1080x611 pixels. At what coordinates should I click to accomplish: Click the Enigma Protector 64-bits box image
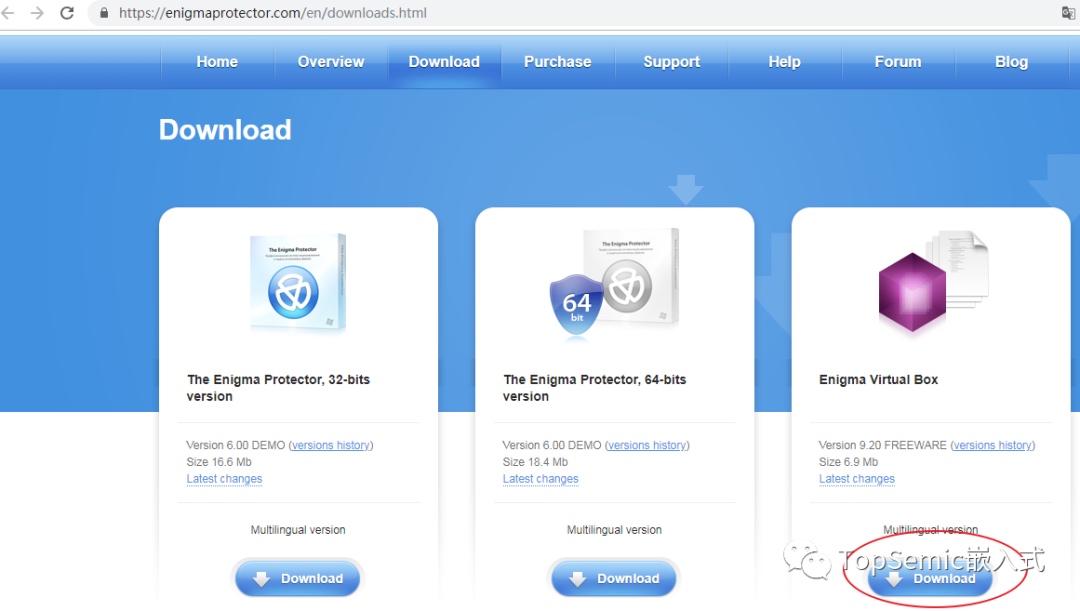point(614,282)
